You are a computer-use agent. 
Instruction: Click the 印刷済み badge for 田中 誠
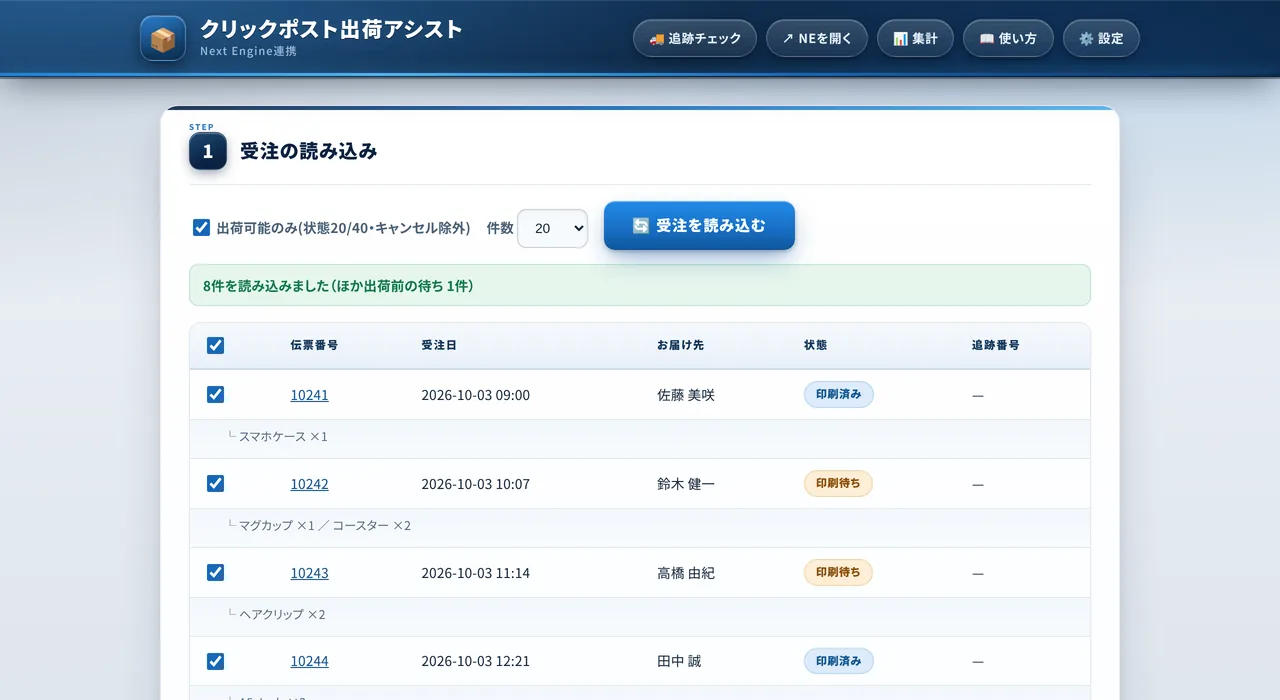click(x=838, y=661)
